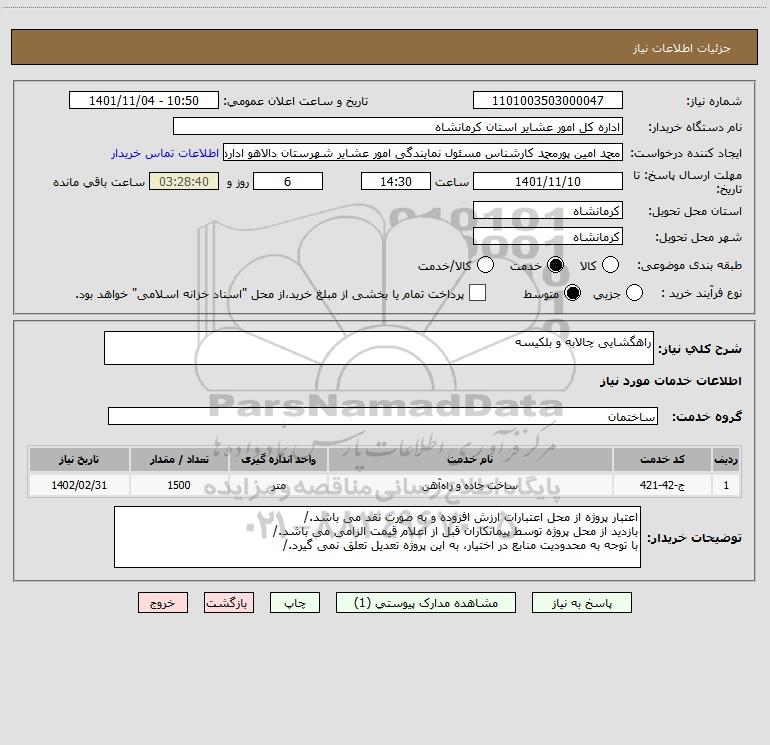Screen dimensions: 770x745
Task: Click the deadline date field 1401/11/10
Action: pyautogui.click(x=548, y=181)
